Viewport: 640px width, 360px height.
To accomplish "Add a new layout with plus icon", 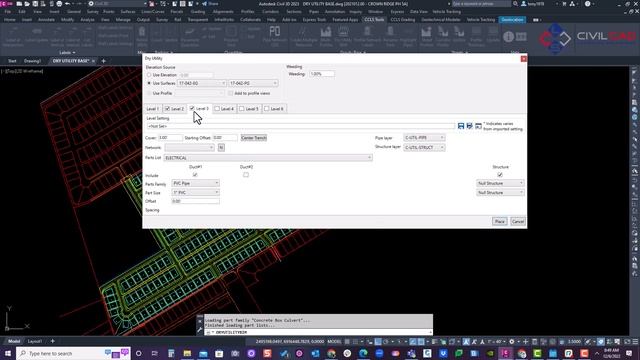I will point(53,341).
